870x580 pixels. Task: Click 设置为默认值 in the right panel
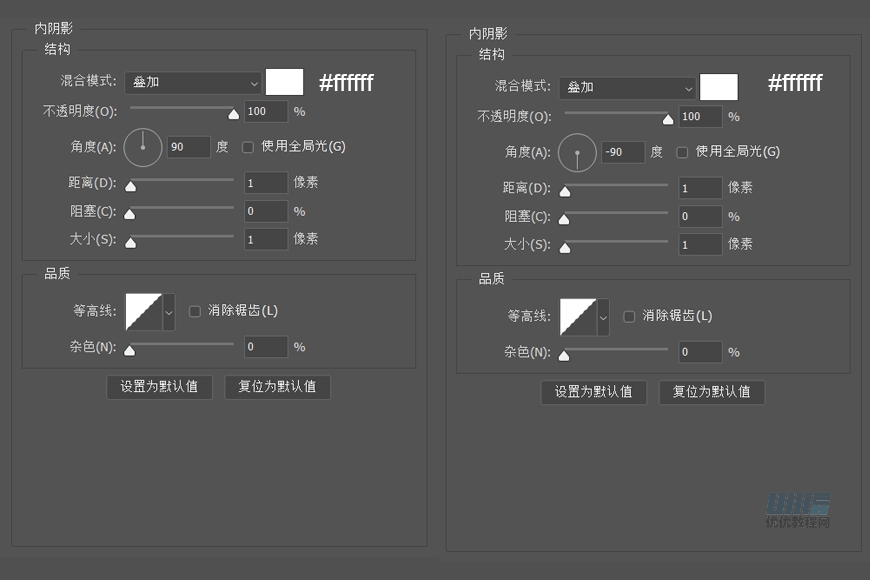594,392
